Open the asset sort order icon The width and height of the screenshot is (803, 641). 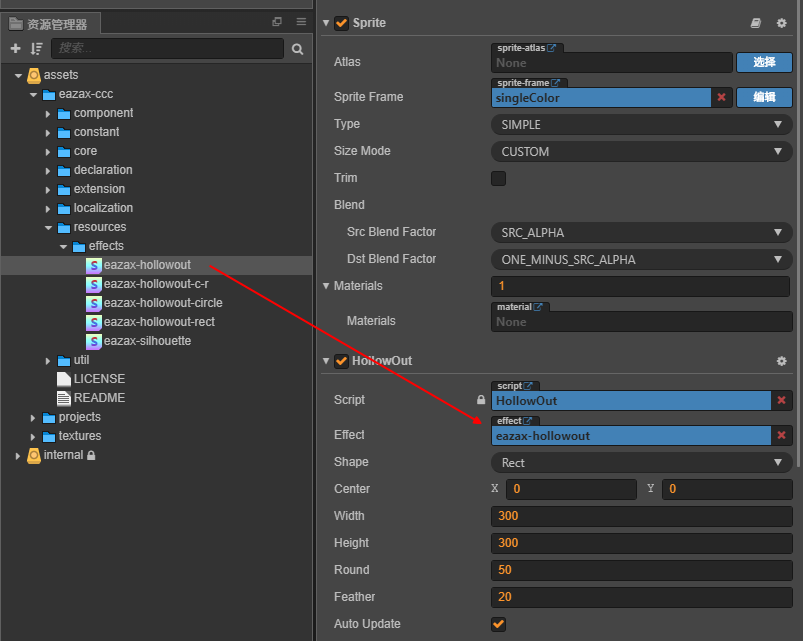coord(36,48)
